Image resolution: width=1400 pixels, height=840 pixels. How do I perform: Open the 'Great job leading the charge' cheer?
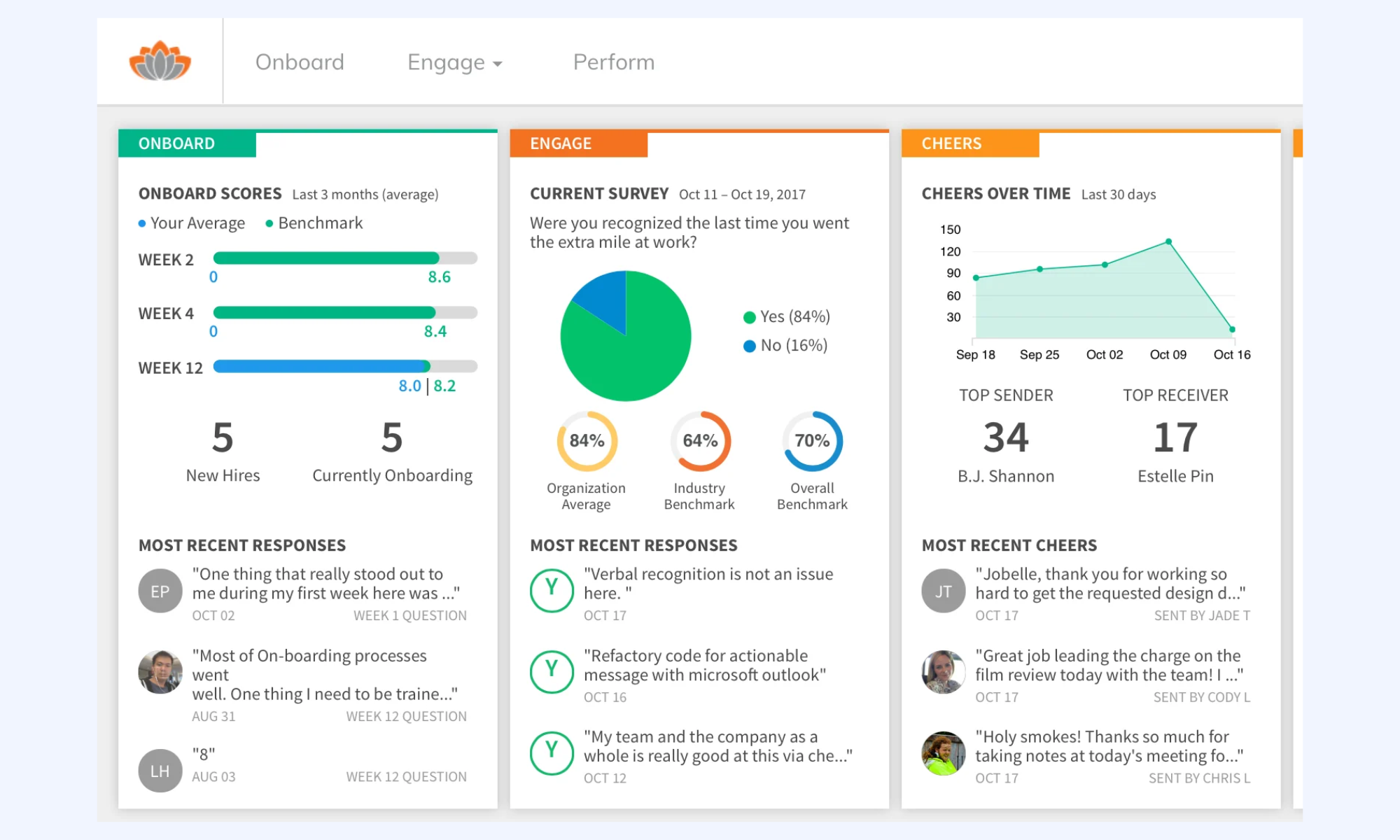[1109, 666]
